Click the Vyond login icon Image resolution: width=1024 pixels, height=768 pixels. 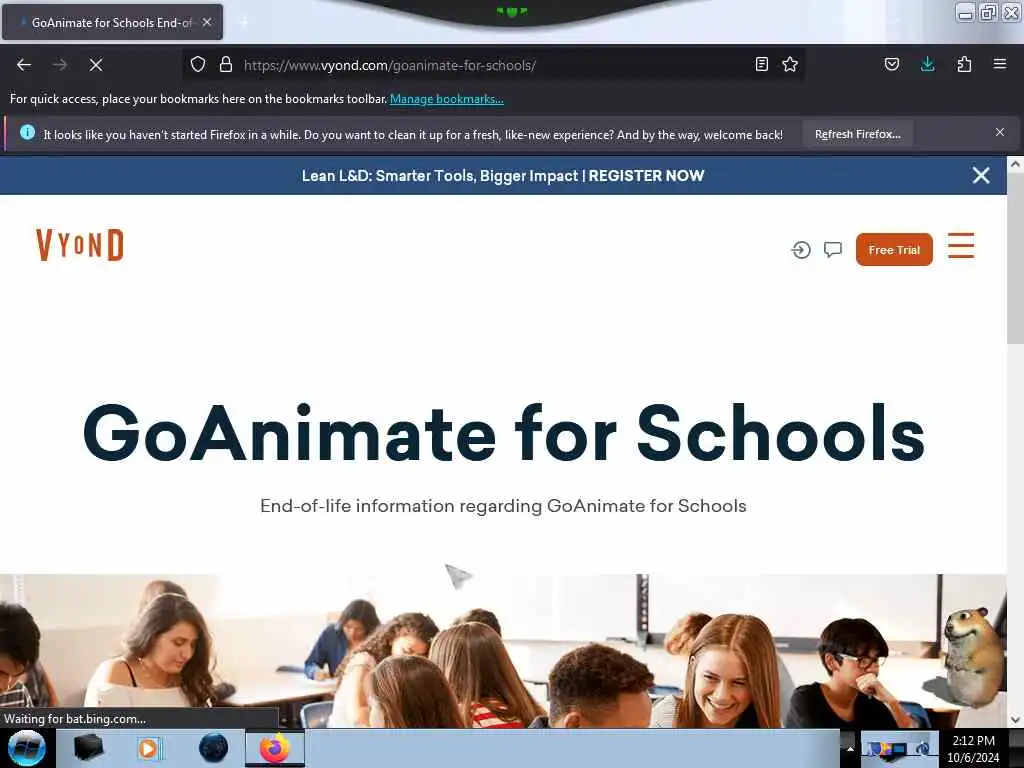click(x=801, y=249)
